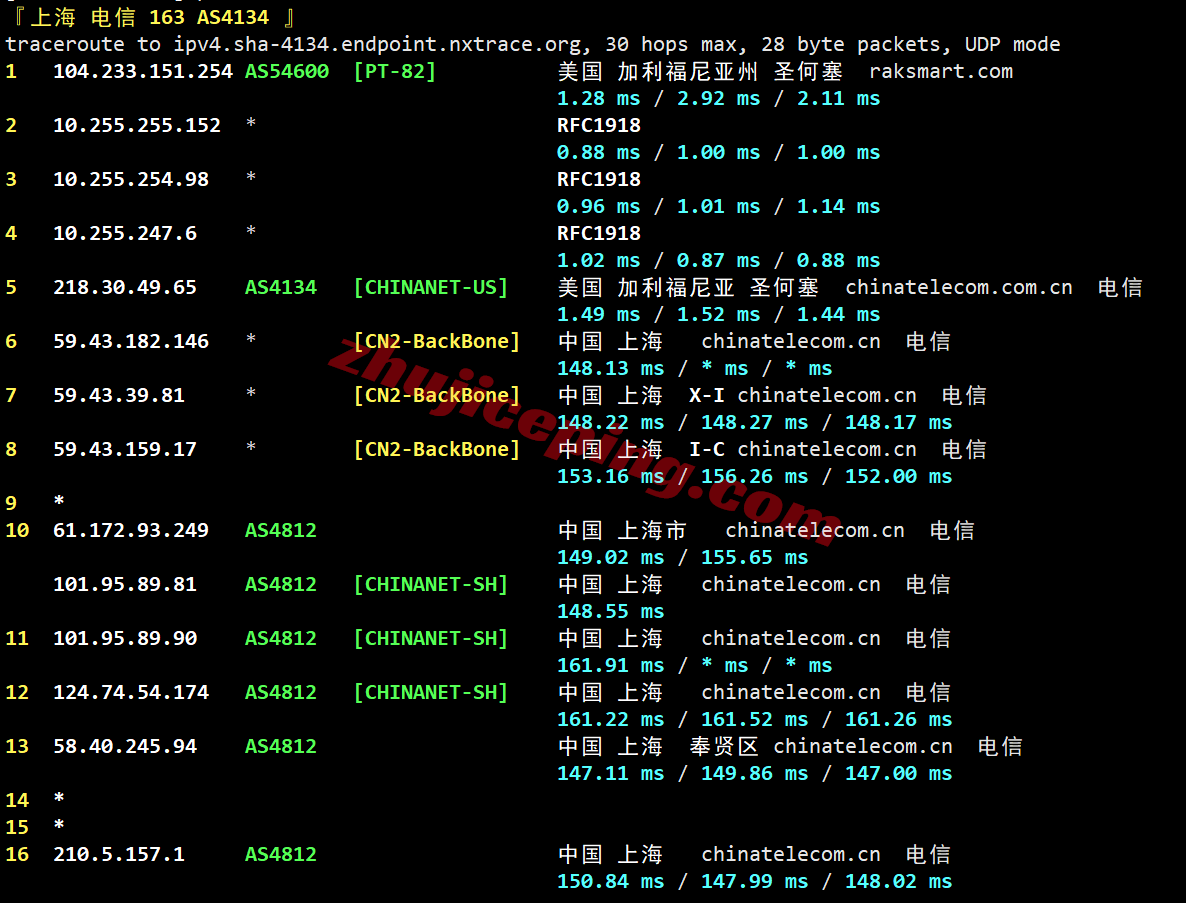Select the private IP 10.255.247.6
This screenshot has width=1186, height=903.
coord(124,233)
